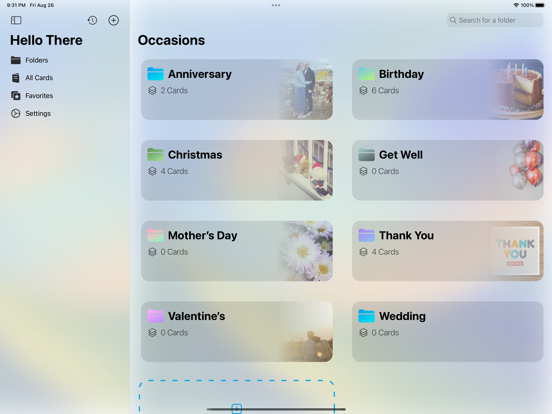
Task: Click the "6 Cards" count text
Action: [x=385, y=90]
